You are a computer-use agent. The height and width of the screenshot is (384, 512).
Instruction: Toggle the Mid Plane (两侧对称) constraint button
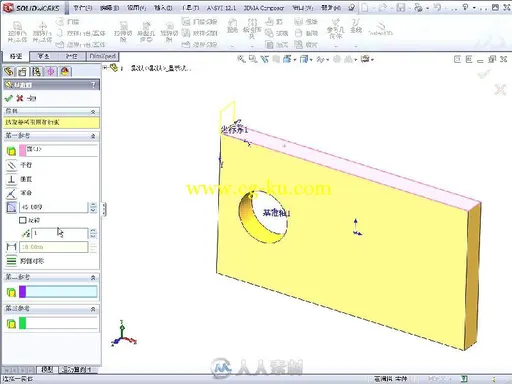point(11,261)
